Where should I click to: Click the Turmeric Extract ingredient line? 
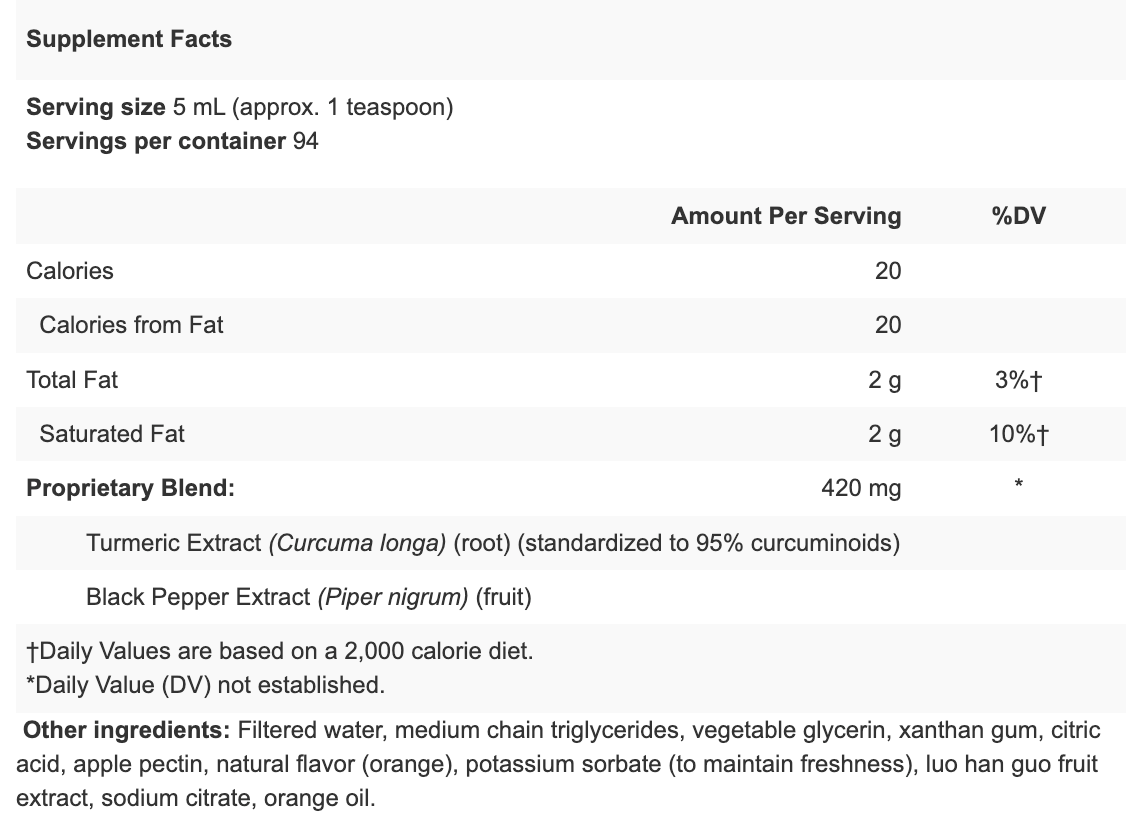tap(493, 543)
